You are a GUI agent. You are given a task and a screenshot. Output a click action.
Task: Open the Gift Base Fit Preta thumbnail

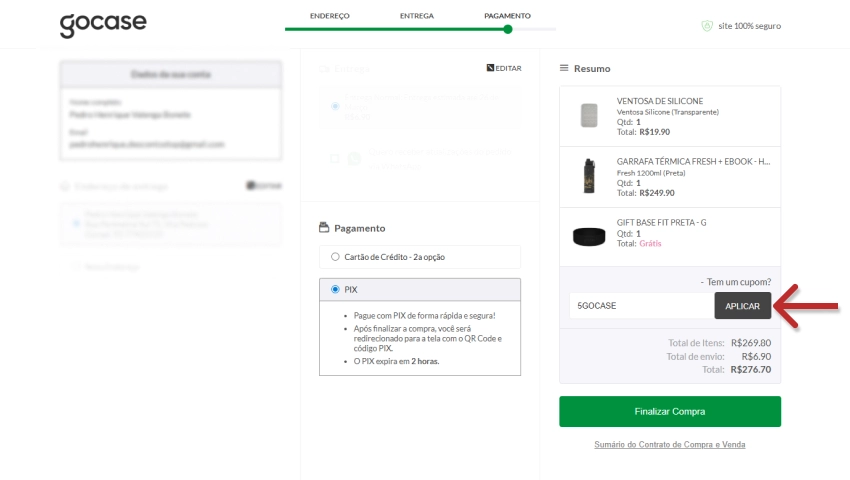click(x=589, y=237)
